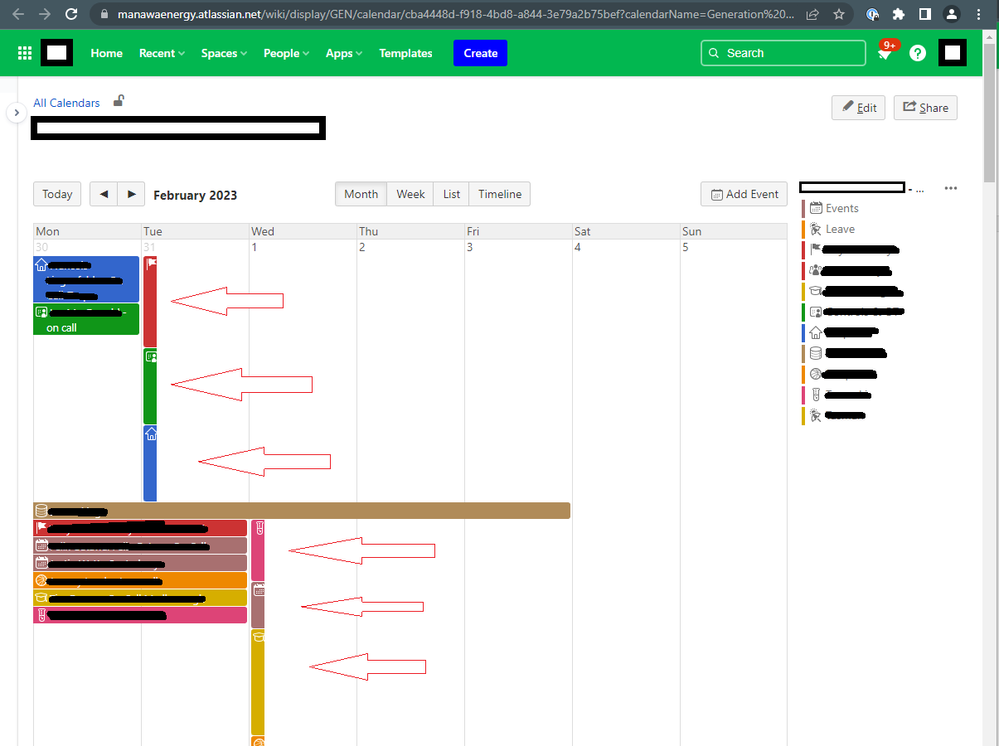Open the All Calendars link

[x=66, y=102]
